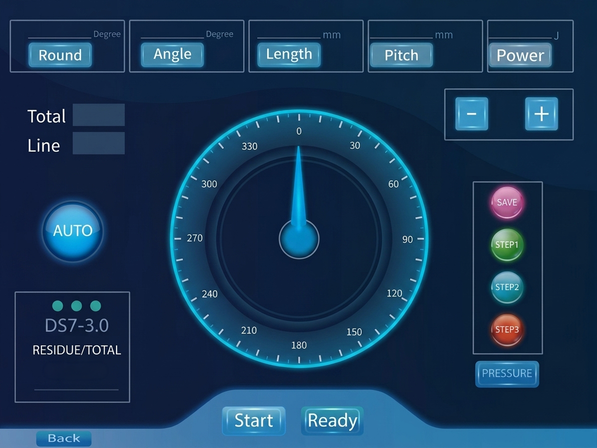Screen dimensions: 597x448
Task: Choose the teal STEP2 button
Action: point(507,287)
